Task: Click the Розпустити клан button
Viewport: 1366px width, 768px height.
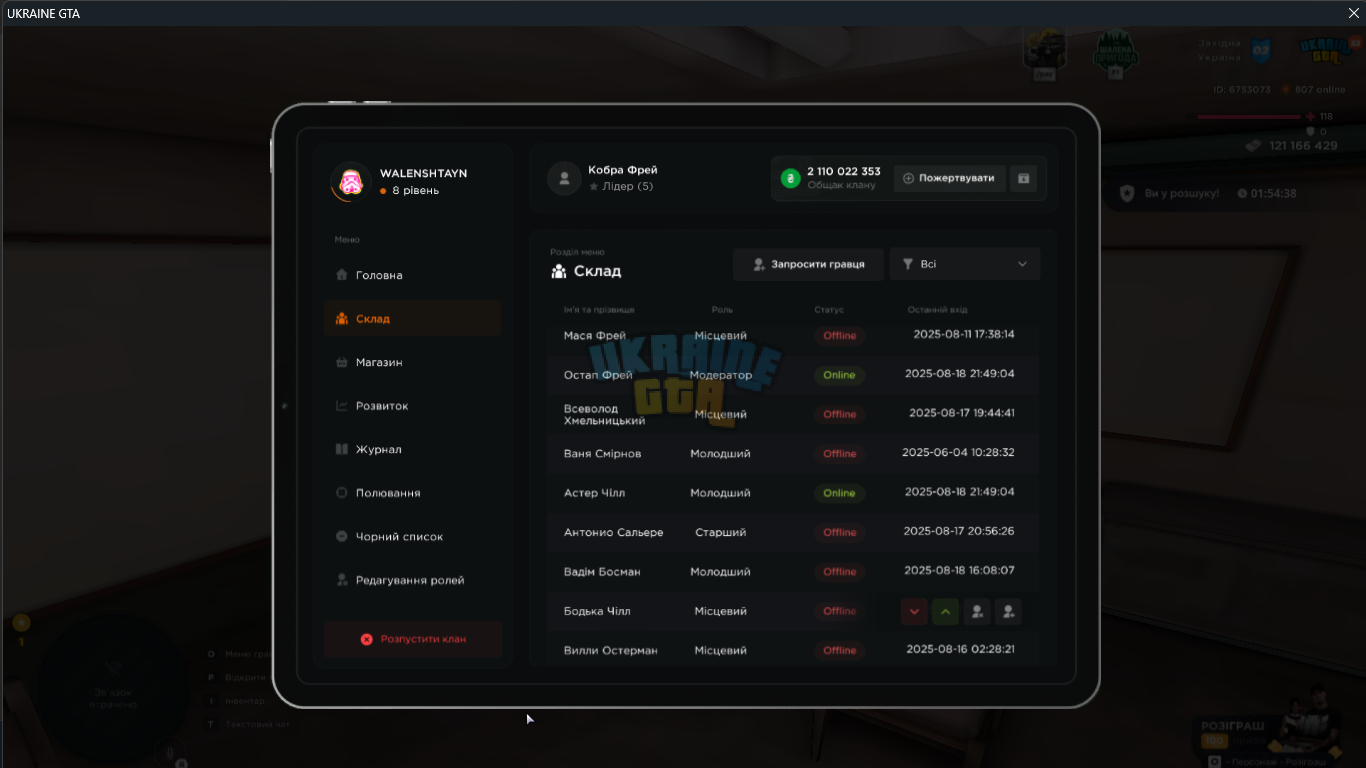Action: point(413,639)
